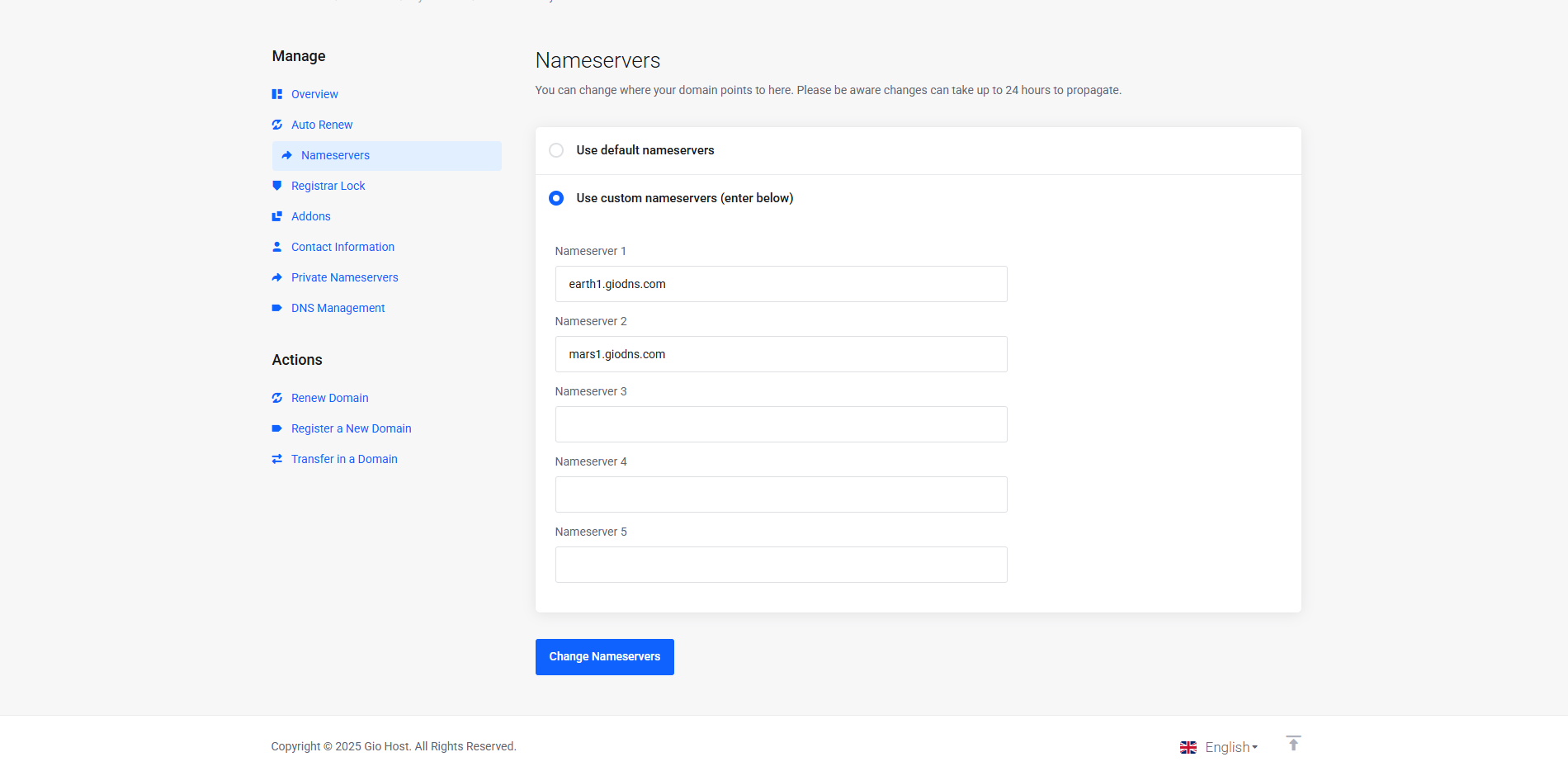Click the Contact Information person icon
Image resolution: width=1568 pixels, height=771 pixels.
click(x=277, y=247)
